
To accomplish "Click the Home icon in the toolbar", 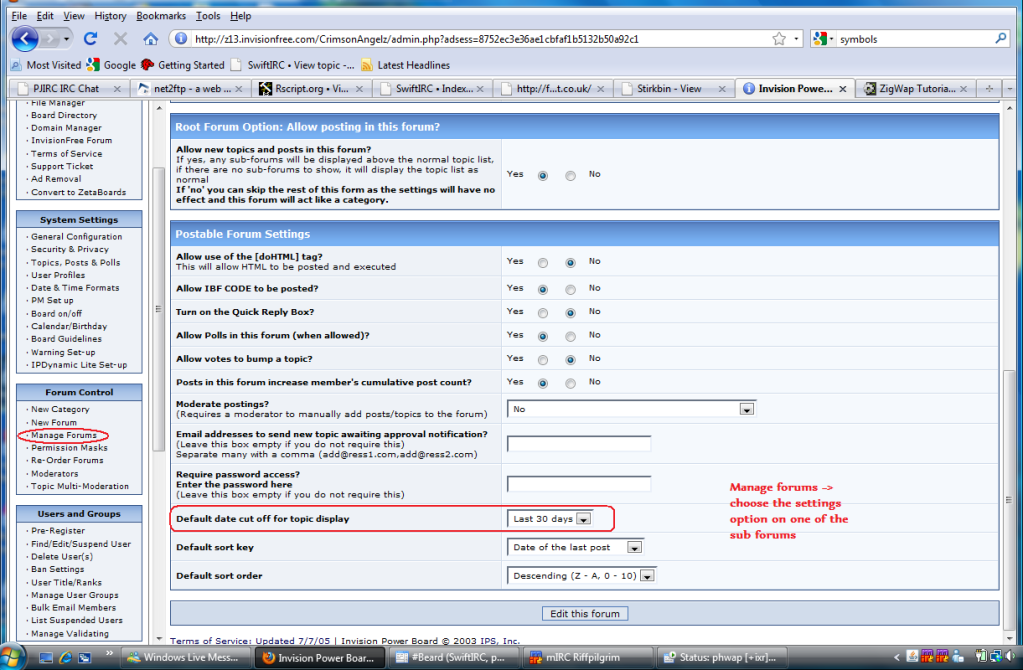I will coord(150,39).
